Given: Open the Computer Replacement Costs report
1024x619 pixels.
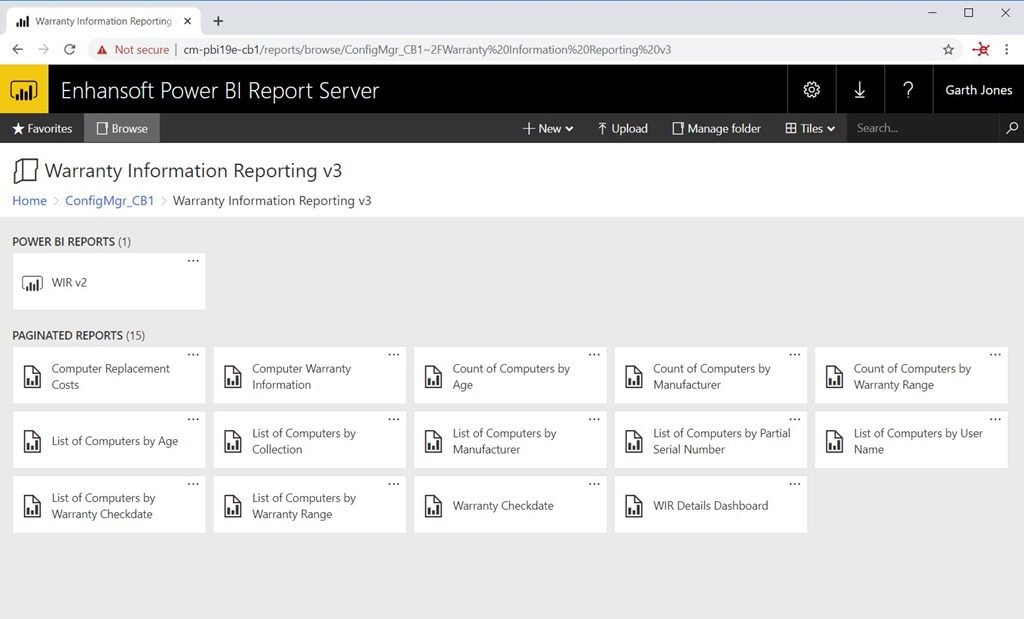Looking at the screenshot, I should tap(108, 375).
